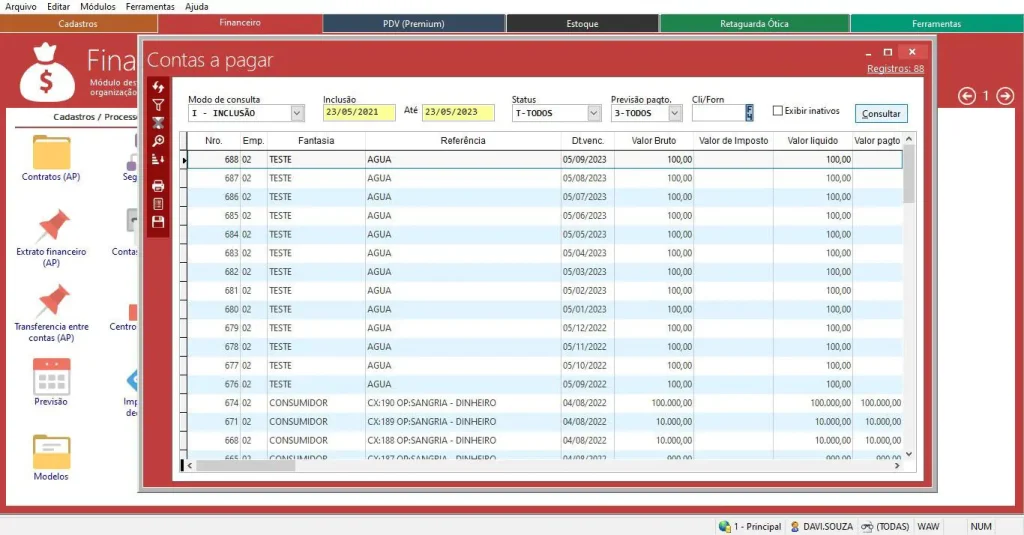Open the Módulos menu
The height and width of the screenshot is (535, 1024).
[97, 7]
